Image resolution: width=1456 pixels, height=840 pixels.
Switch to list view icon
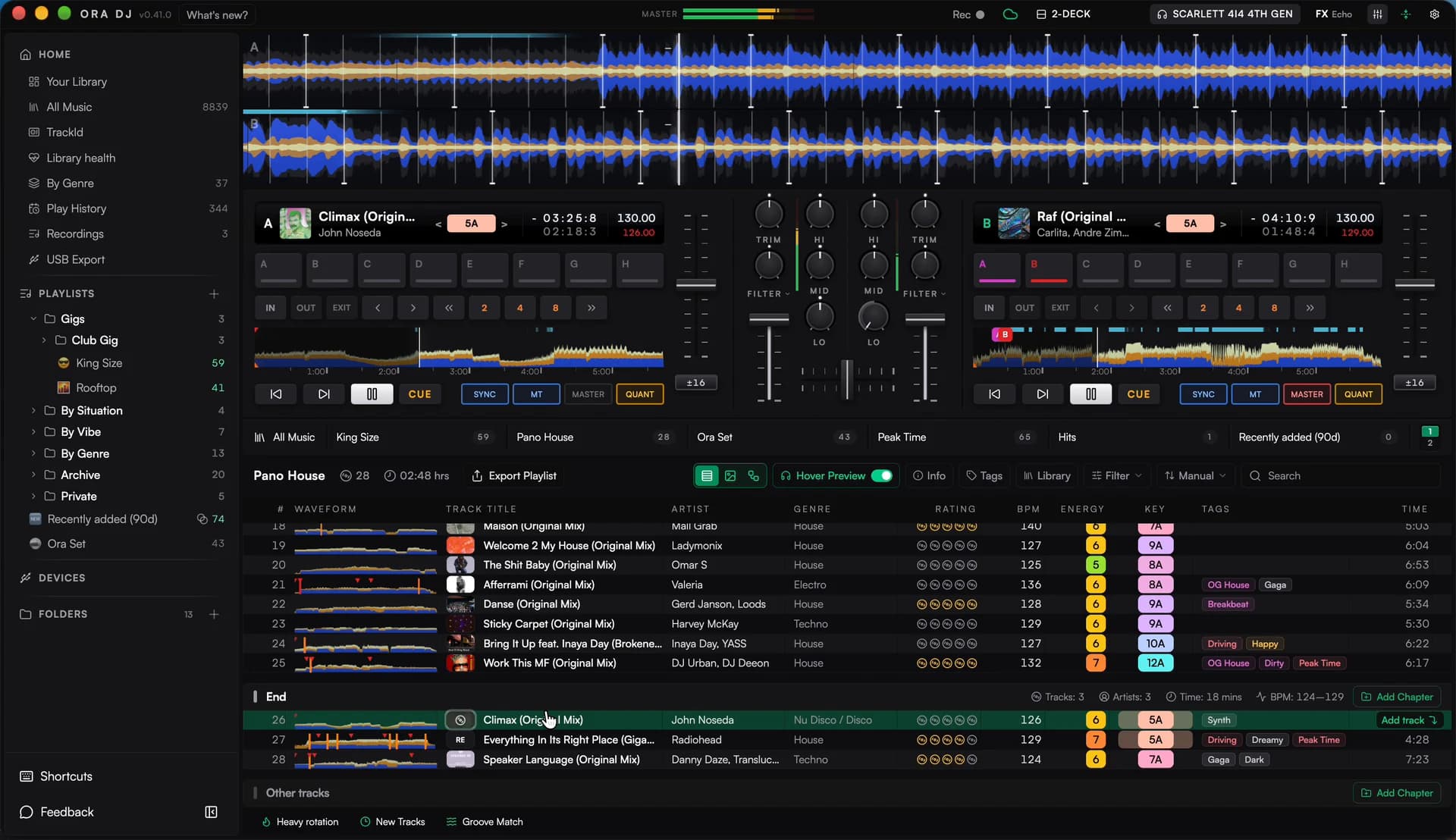point(707,476)
